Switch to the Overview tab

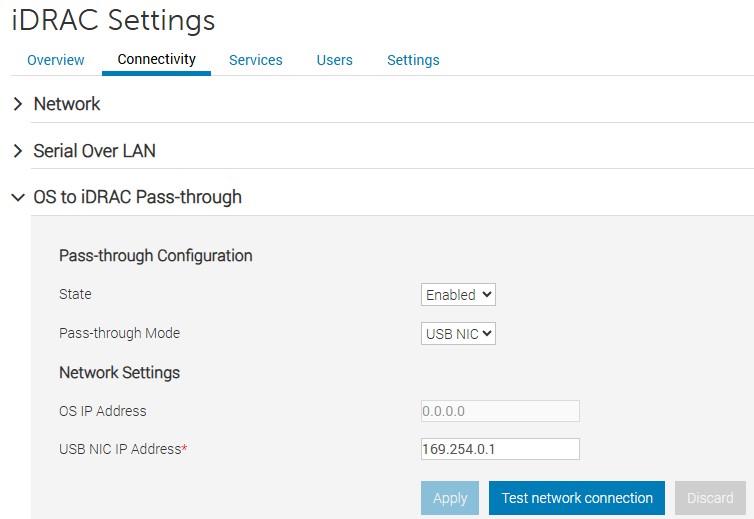point(56,60)
